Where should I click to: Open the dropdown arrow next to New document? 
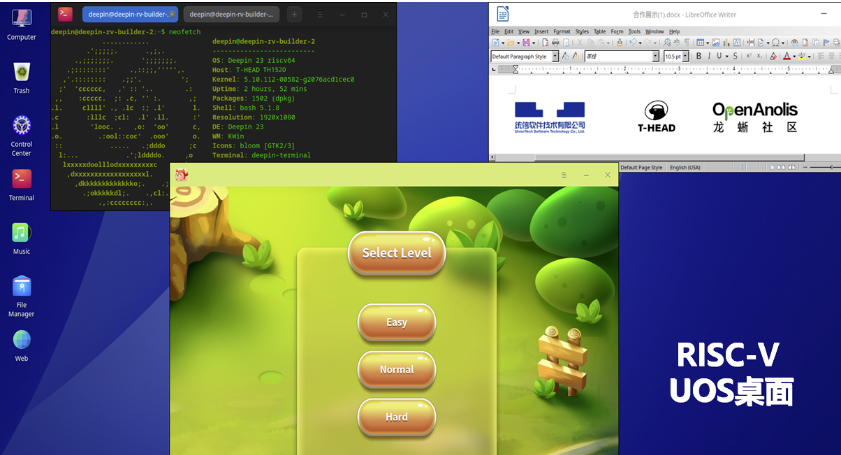point(503,43)
